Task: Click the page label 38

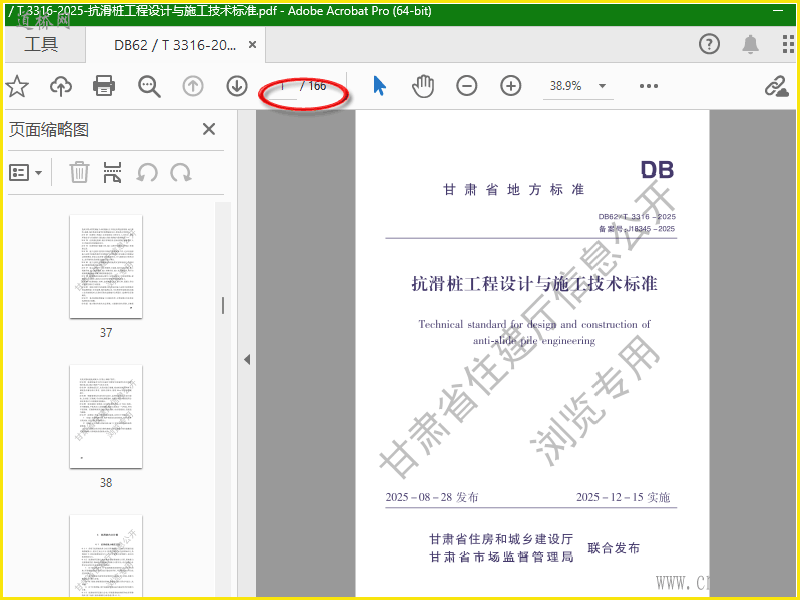Action: [106, 483]
